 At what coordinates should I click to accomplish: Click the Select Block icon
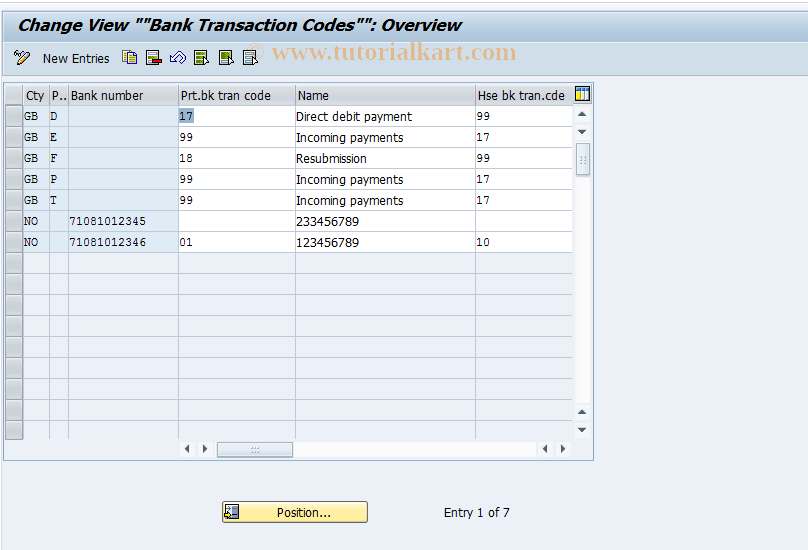click(226, 58)
